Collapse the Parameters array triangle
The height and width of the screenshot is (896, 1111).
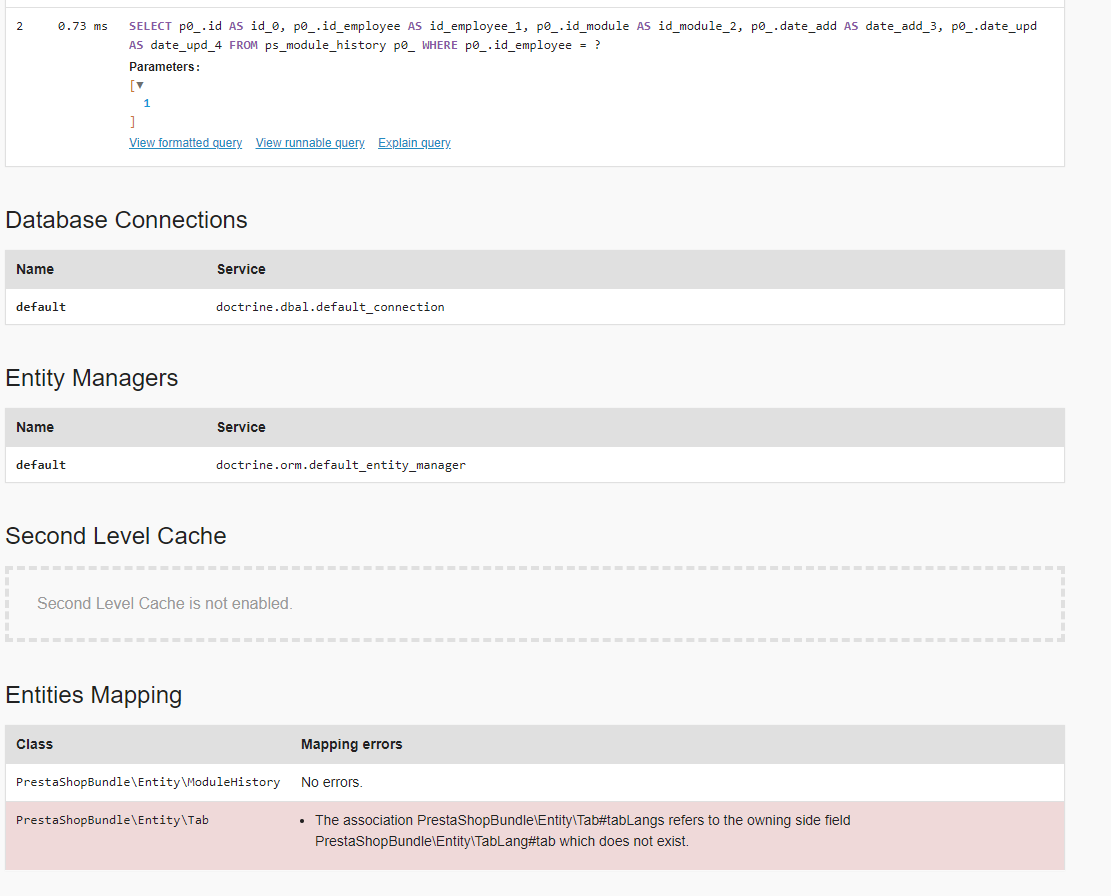pos(140,85)
